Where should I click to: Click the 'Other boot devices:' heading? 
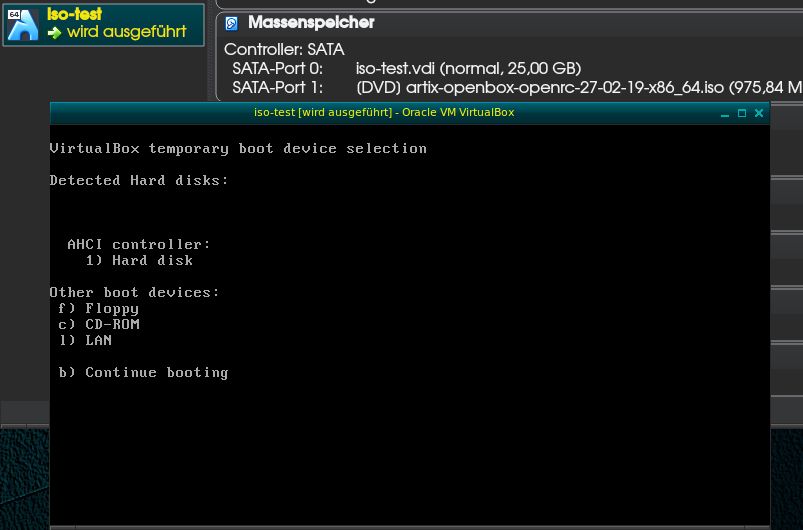[x=134, y=292]
